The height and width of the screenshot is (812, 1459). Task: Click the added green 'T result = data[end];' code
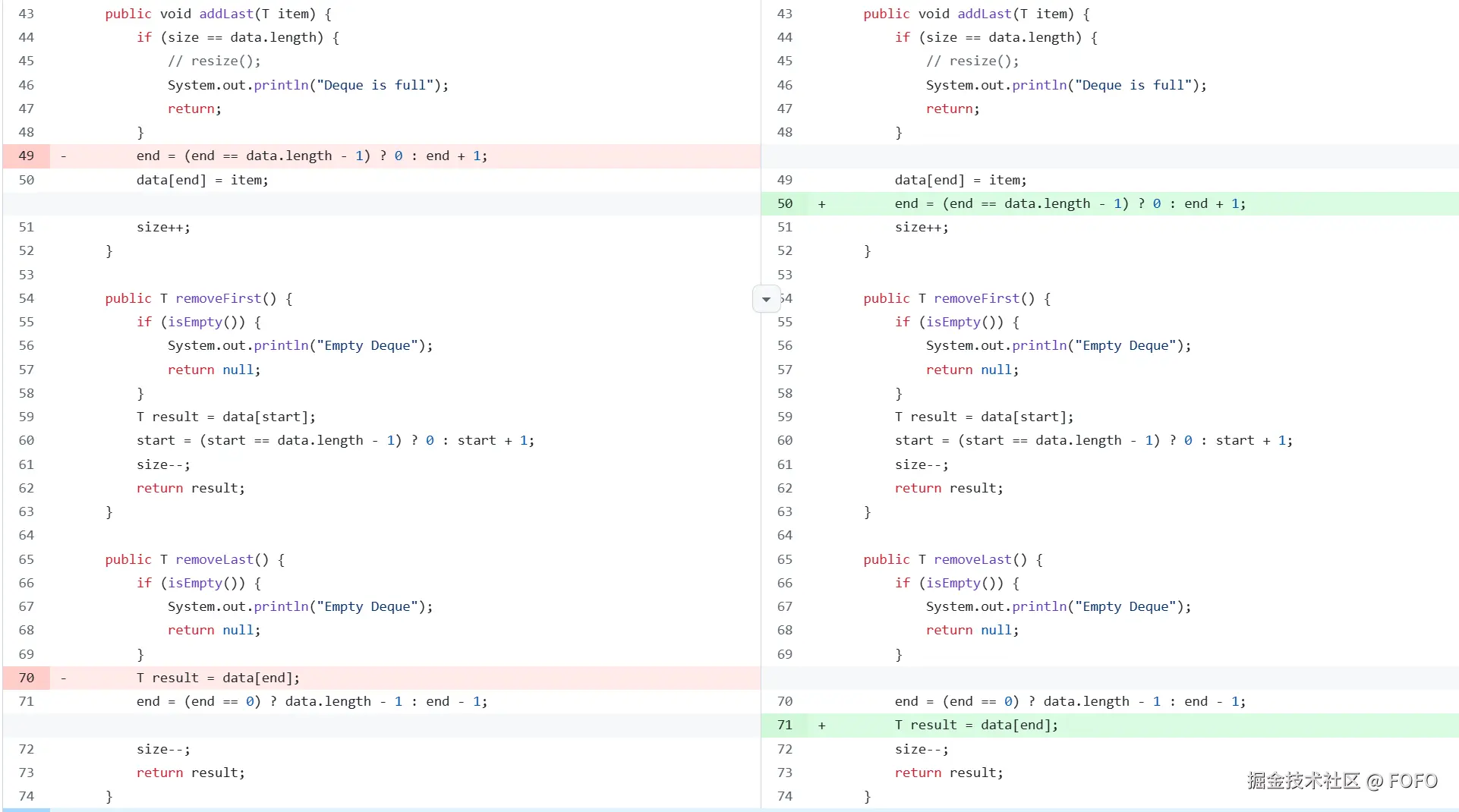pyautogui.click(x=976, y=725)
